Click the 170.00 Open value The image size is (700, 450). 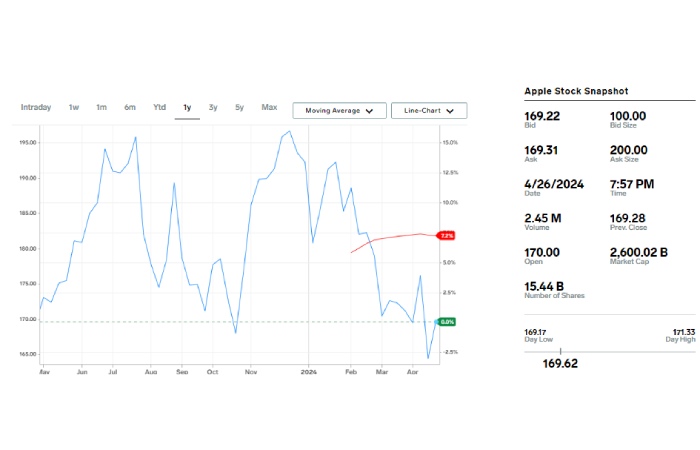542,252
